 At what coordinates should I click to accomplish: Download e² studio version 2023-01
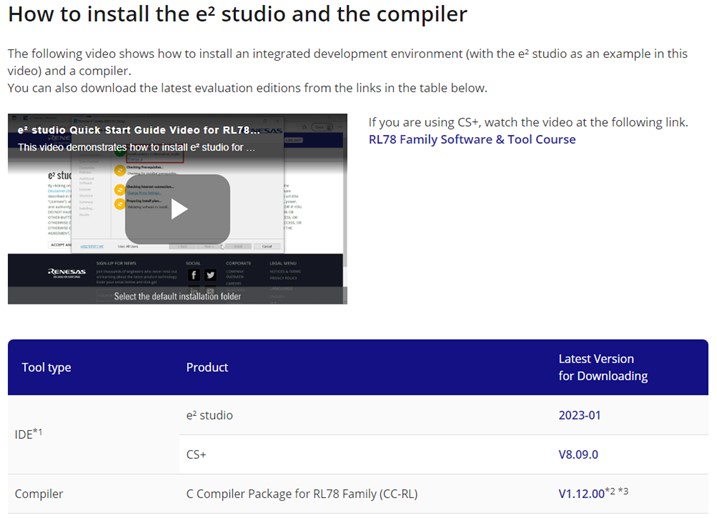pyautogui.click(x=579, y=415)
